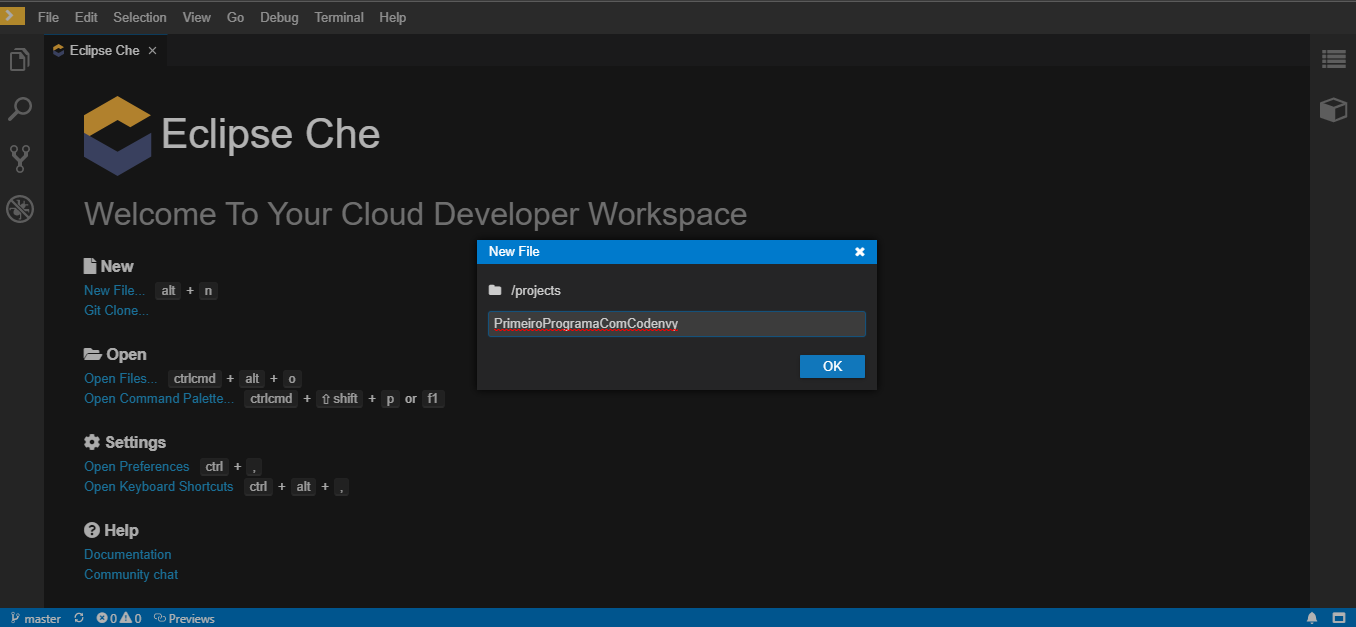The image size is (1356, 627).
Task: Click the file name input field
Action: point(677,324)
